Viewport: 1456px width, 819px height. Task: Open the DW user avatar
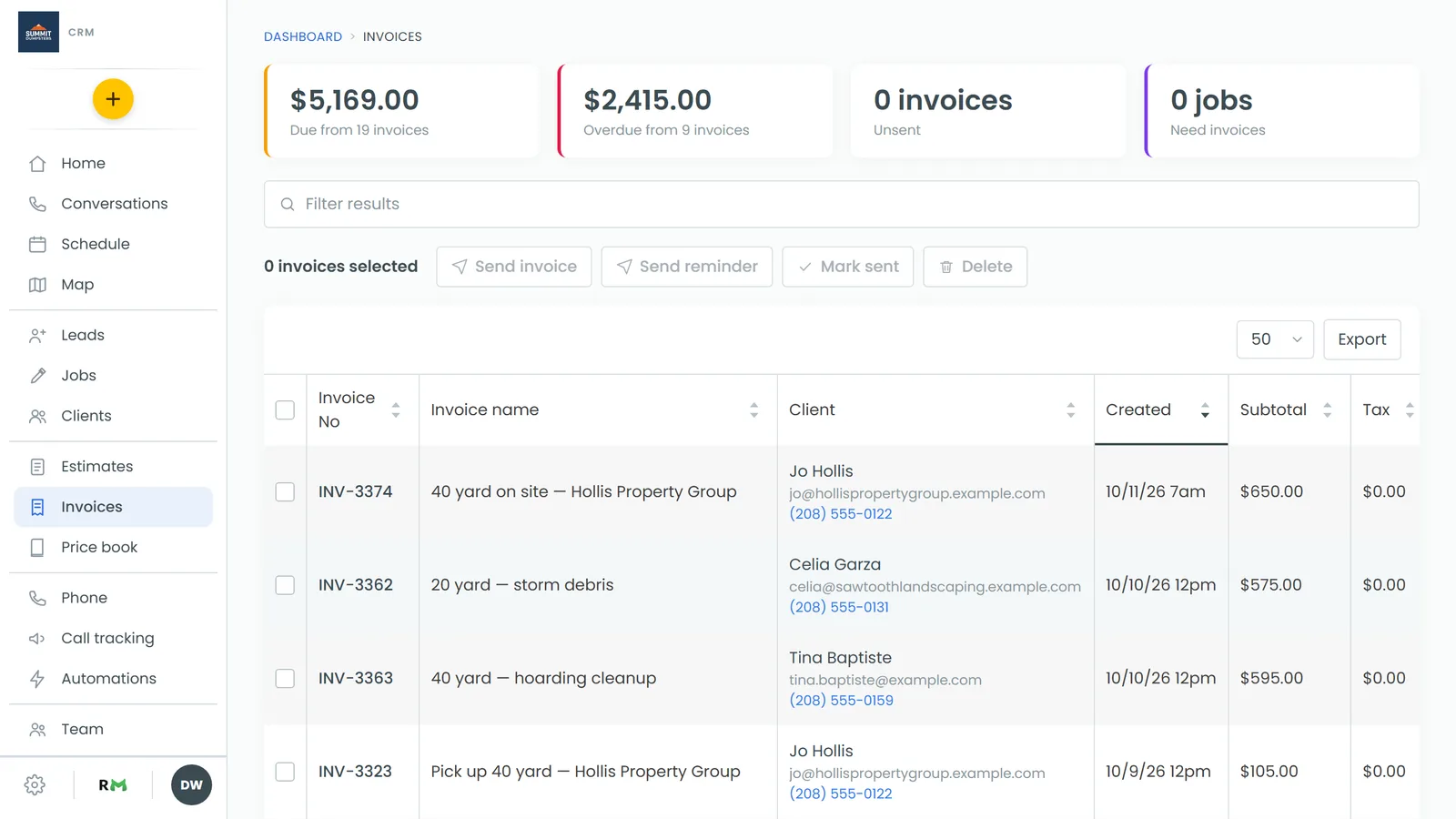tap(191, 785)
